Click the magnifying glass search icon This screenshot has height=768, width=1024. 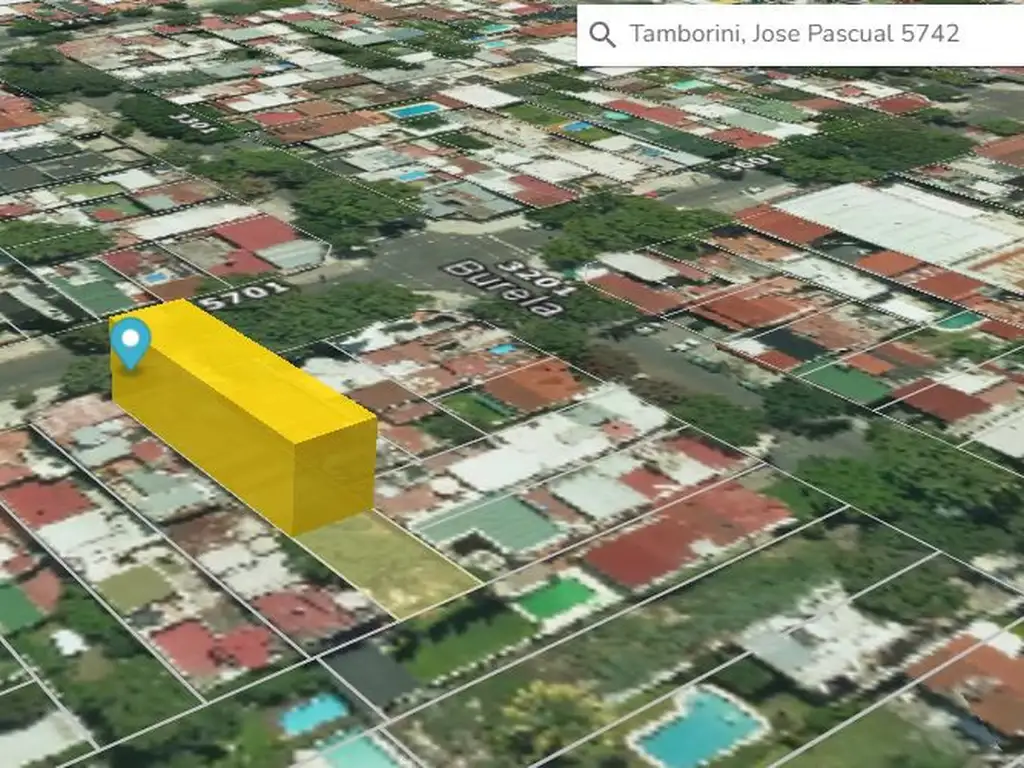[602, 35]
